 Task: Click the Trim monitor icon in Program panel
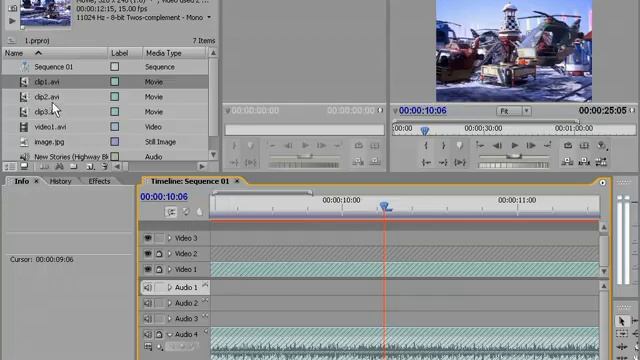[601, 162]
